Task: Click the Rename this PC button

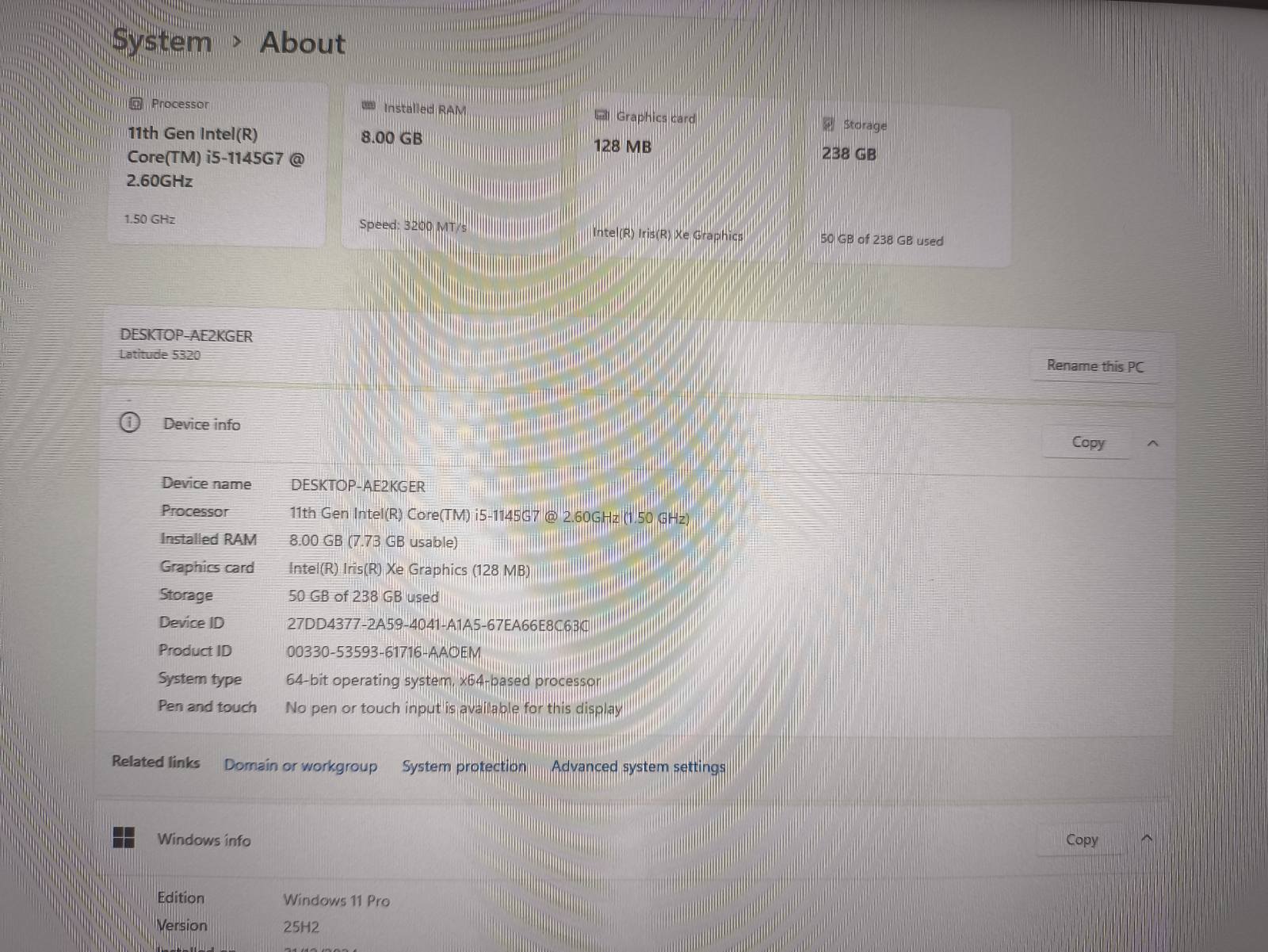Action: point(1095,365)
